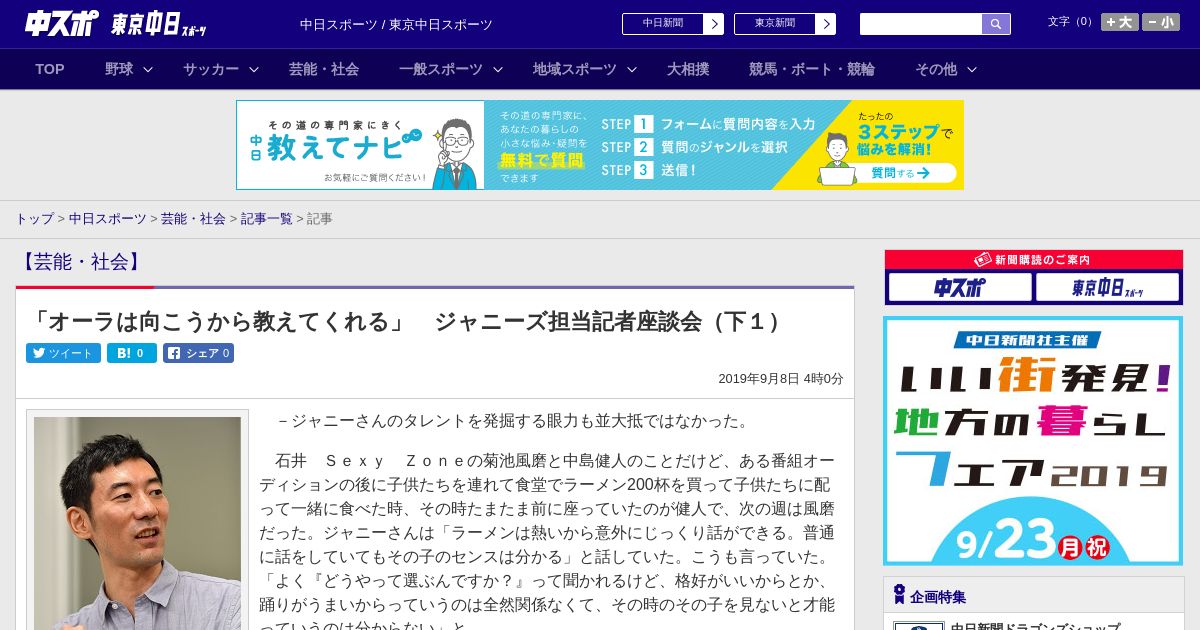Follow the トップ breadcrumb link

34,218
